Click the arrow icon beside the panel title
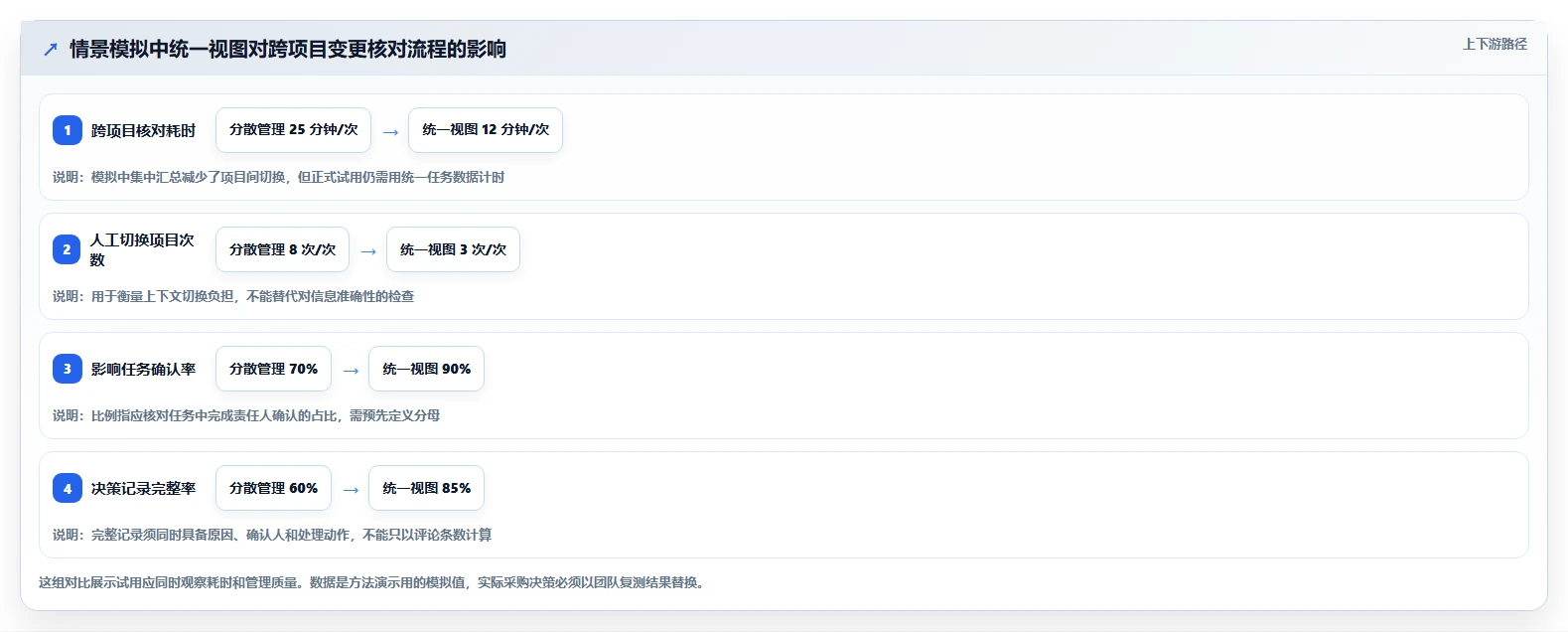This screenshot has width=1568, height=632. (x=51, y=49)
